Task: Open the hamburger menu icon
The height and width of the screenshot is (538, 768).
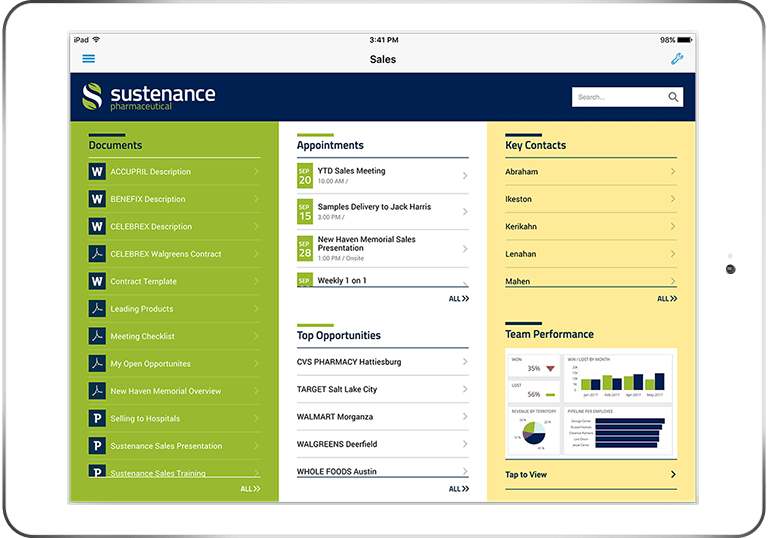Action: 89,59
